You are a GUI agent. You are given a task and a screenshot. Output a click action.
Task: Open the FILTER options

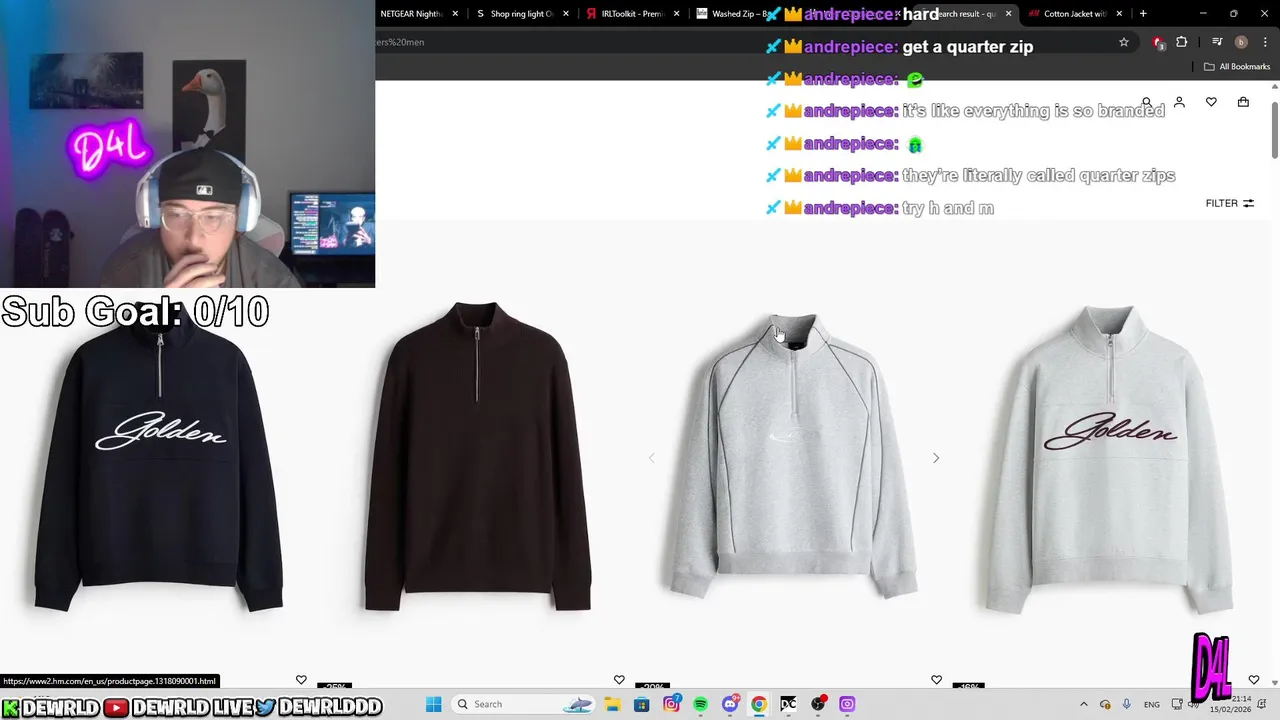[1229, 203]
